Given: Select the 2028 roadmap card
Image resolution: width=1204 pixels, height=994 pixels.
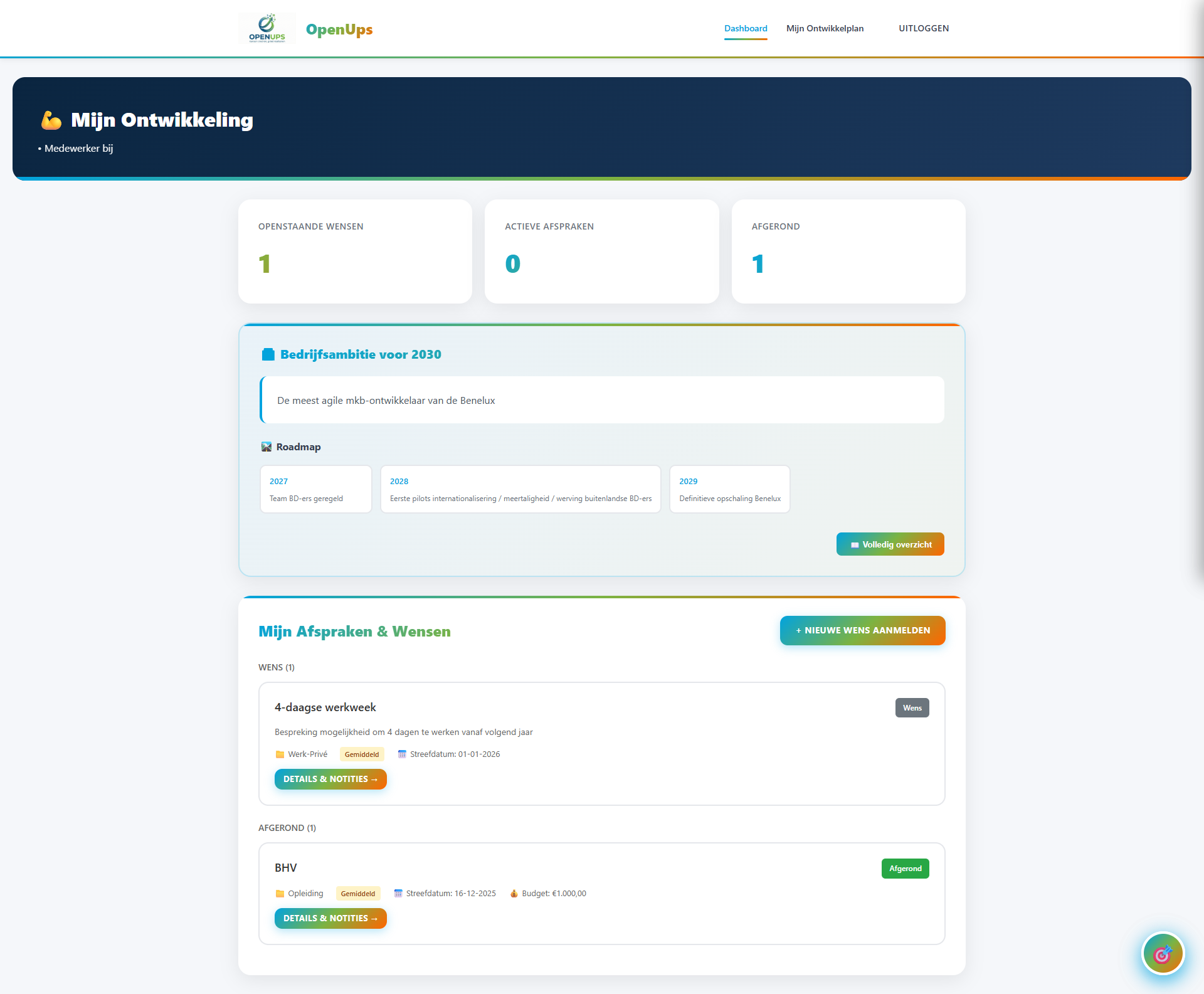Looking at the screenshot, I should click(520, 489).
